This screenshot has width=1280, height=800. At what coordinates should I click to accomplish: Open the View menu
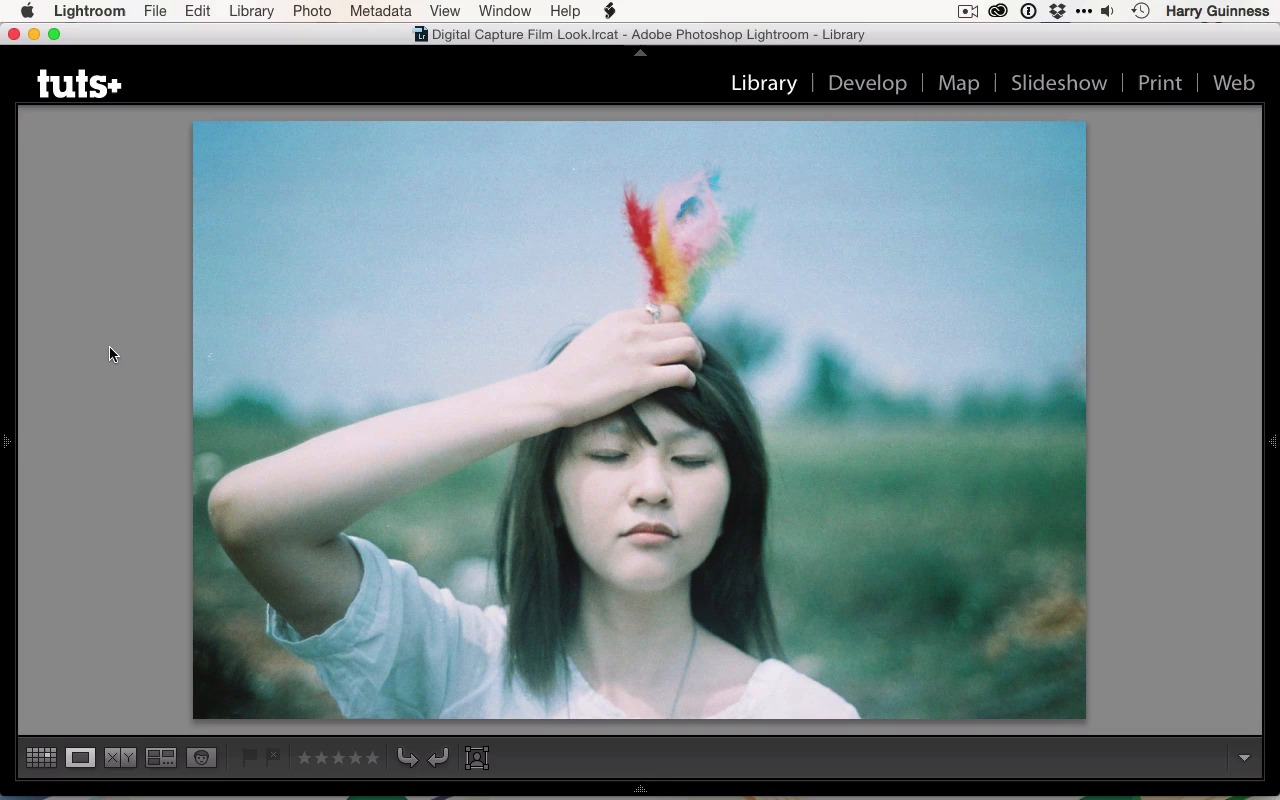point(444,11)
